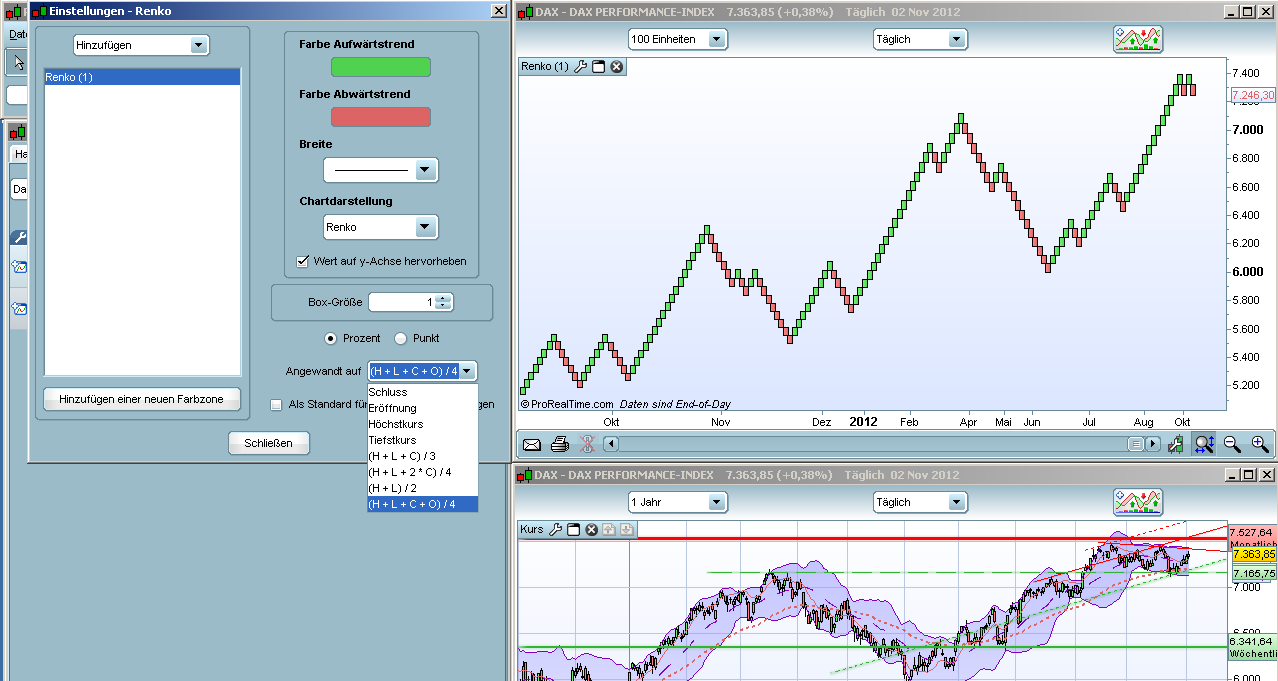Click the green Farbe Aufwärtstrend swatch
Screen dimensions: 1278x681
click(380, 67)
